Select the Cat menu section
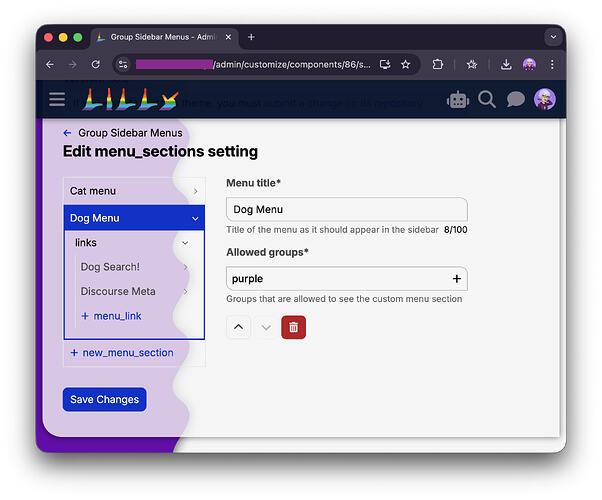The width and height of the screenshot is (602, 500). click(x=134, y=191)
